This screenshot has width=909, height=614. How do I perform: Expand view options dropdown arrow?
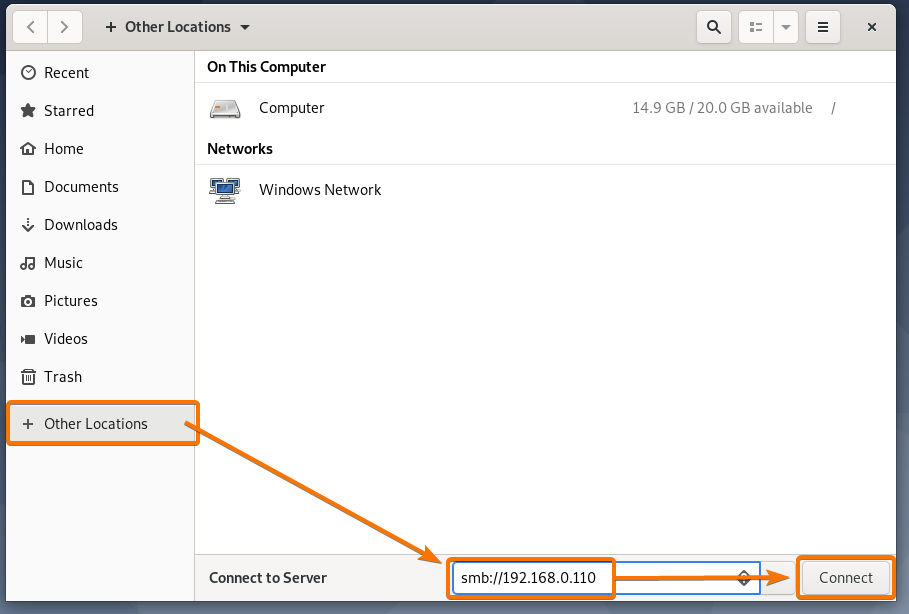(787, 27)
